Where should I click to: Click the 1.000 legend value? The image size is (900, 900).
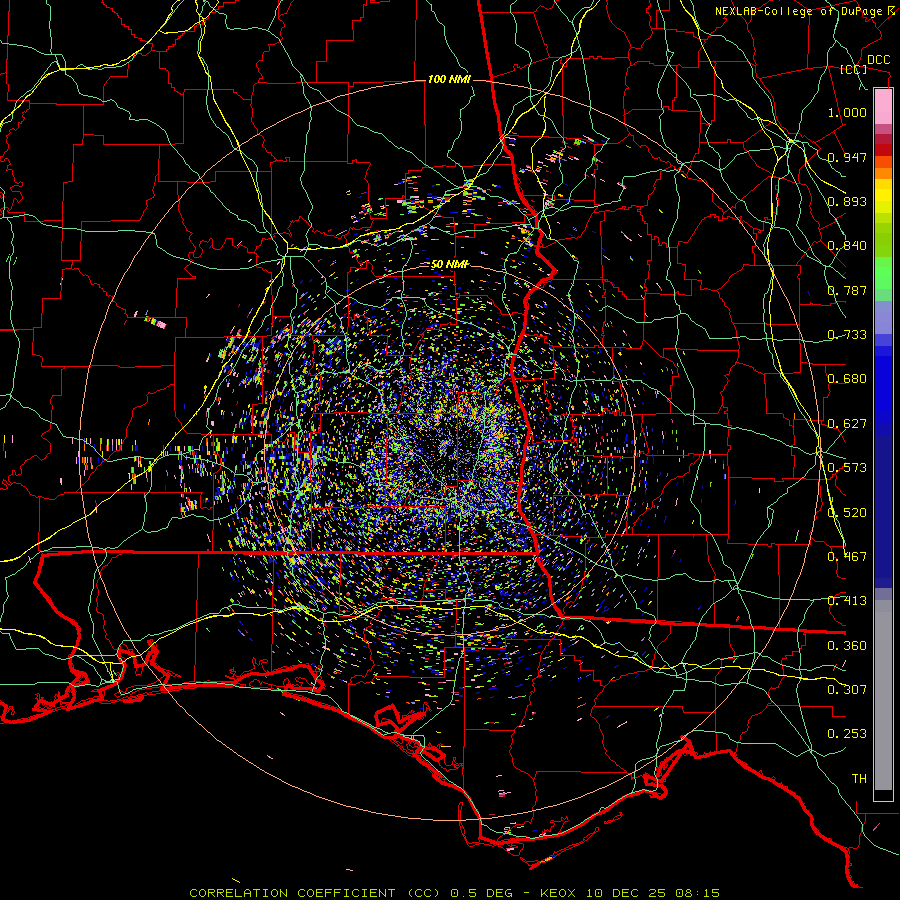pos(847,112)
